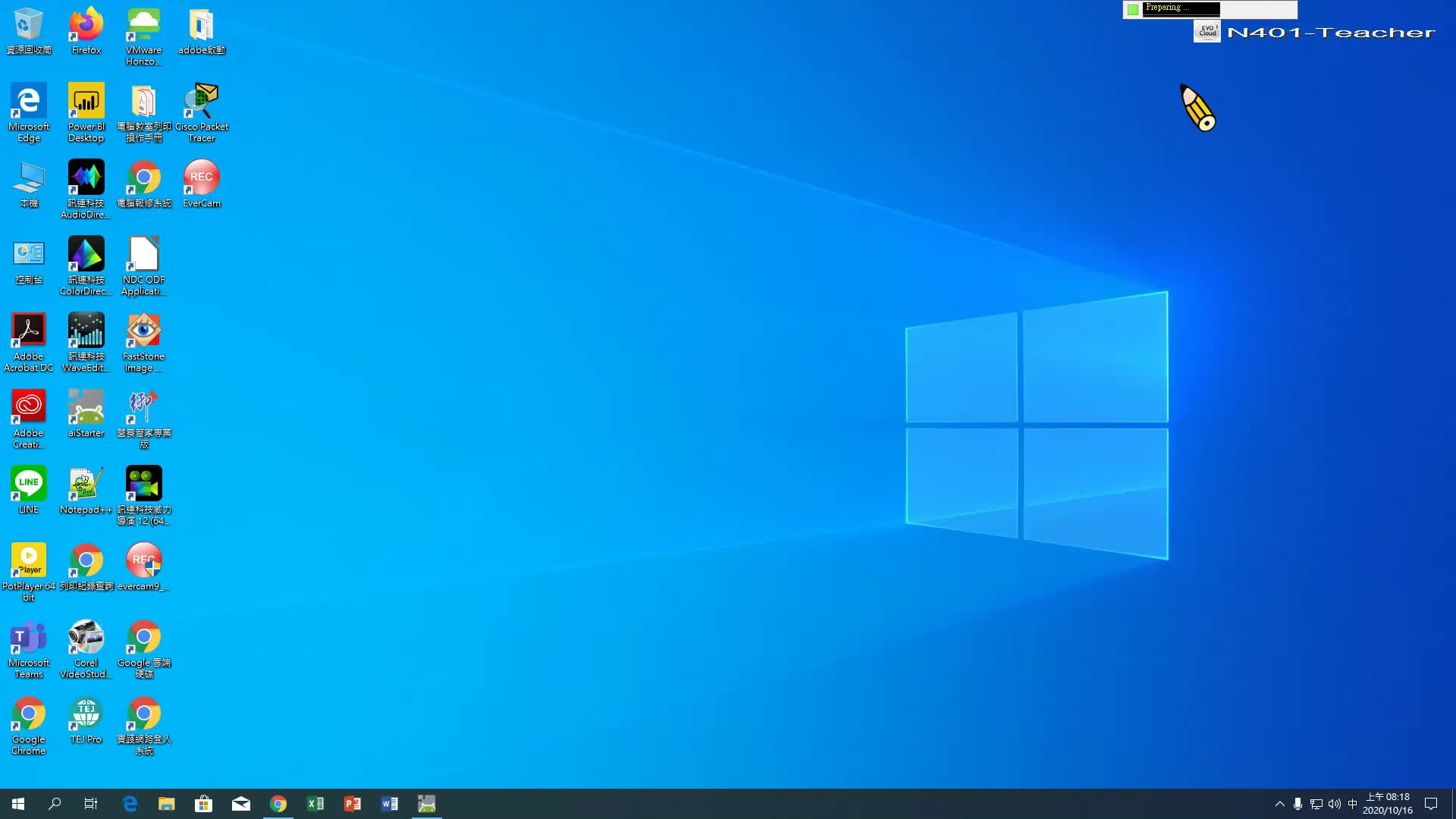1456x819 pixels.
Task: Click the microphone tray icon
Action: click(1298, 804)
